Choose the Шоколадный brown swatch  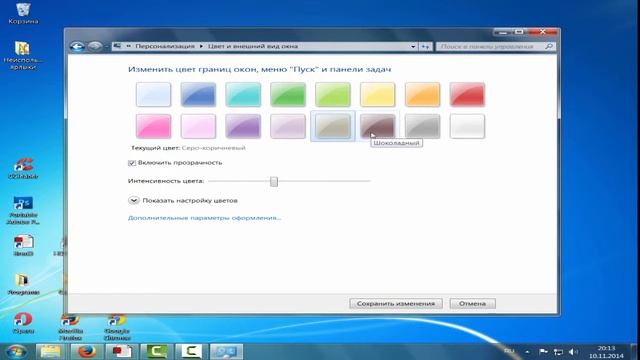click(378, 126)
